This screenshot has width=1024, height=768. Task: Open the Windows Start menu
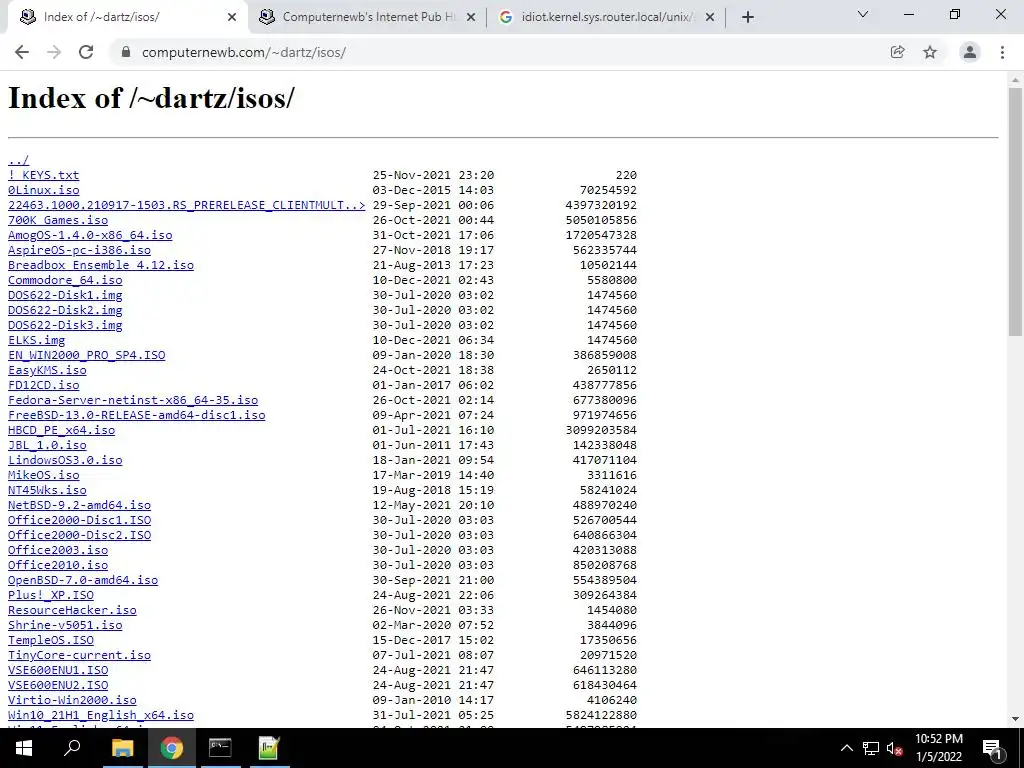click(x=24, y=748)
